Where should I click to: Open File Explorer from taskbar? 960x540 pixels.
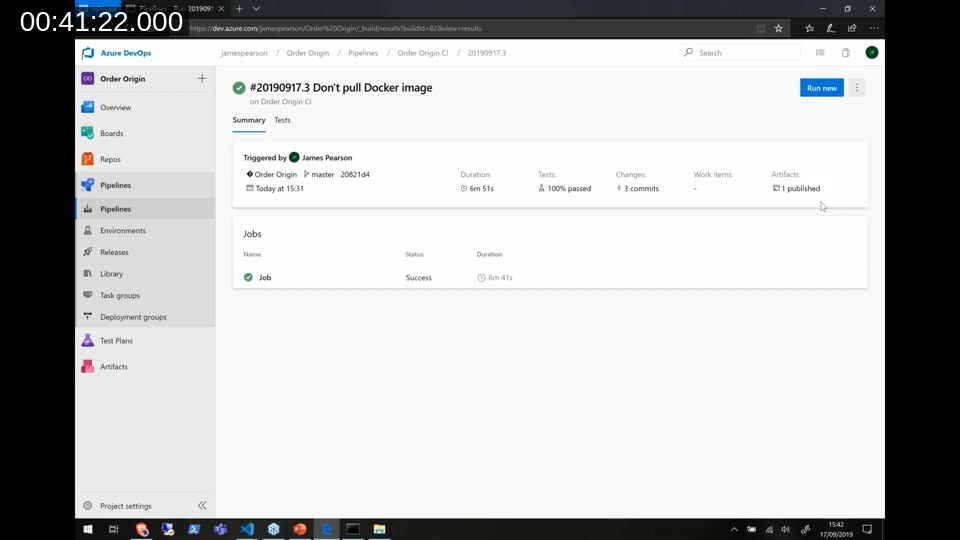(380, 529)
